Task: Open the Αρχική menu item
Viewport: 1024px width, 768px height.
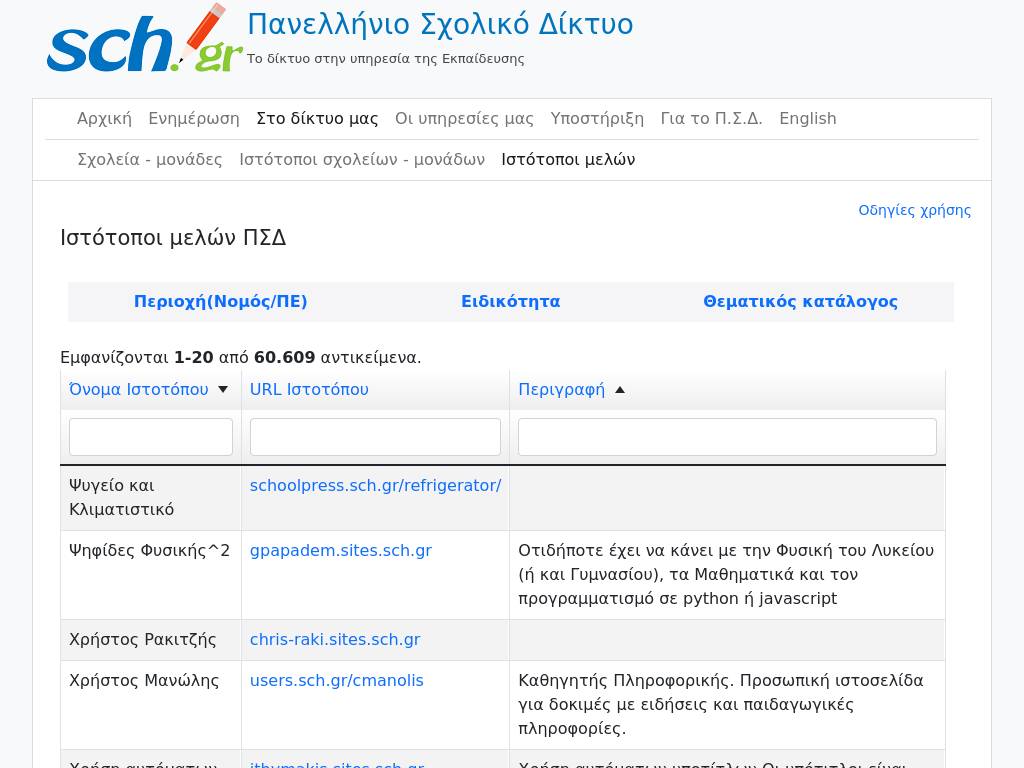Action: click(104, 118)
